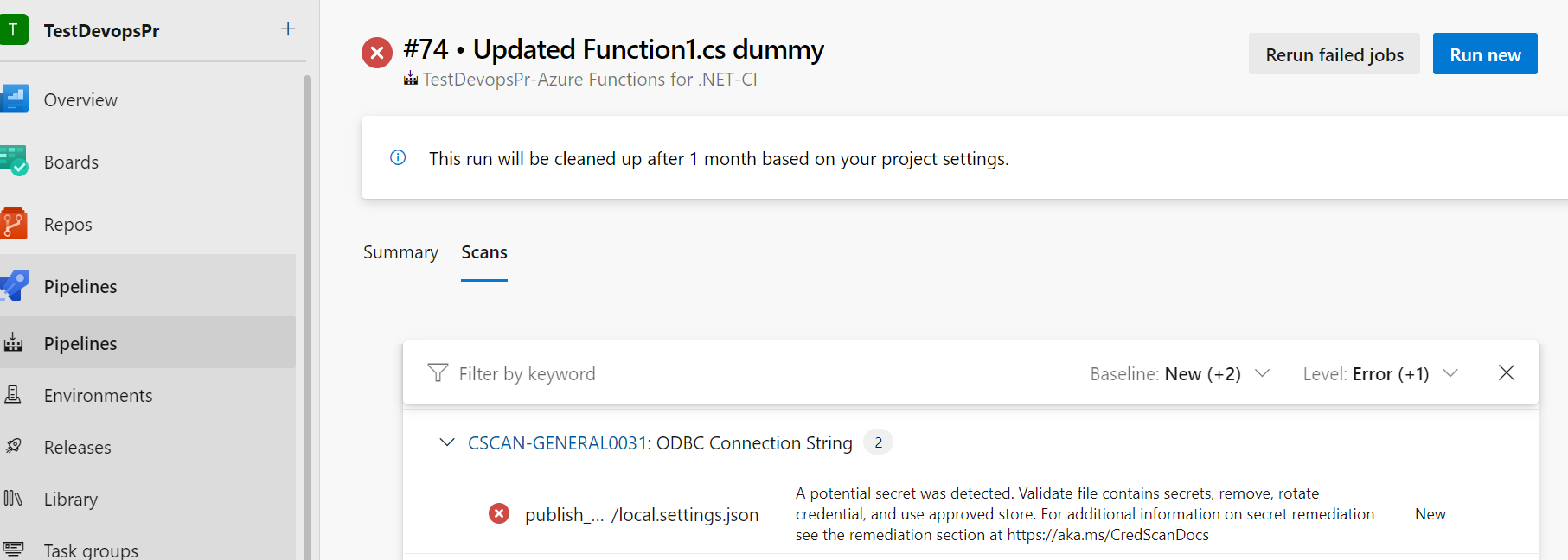Click the info icon in cleanup notice

[x=398, y=158]
